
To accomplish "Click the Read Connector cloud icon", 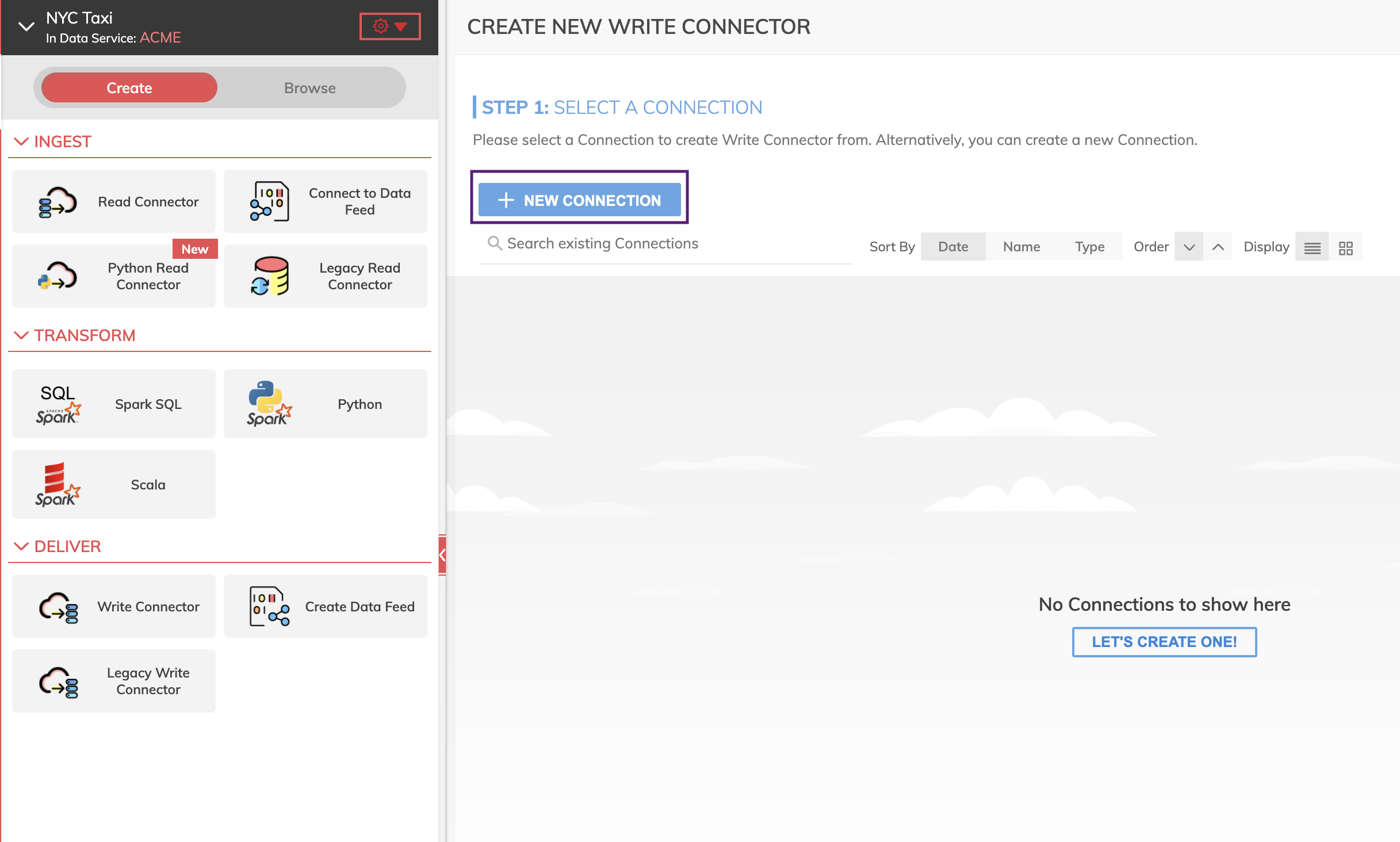I will [58, 202].
